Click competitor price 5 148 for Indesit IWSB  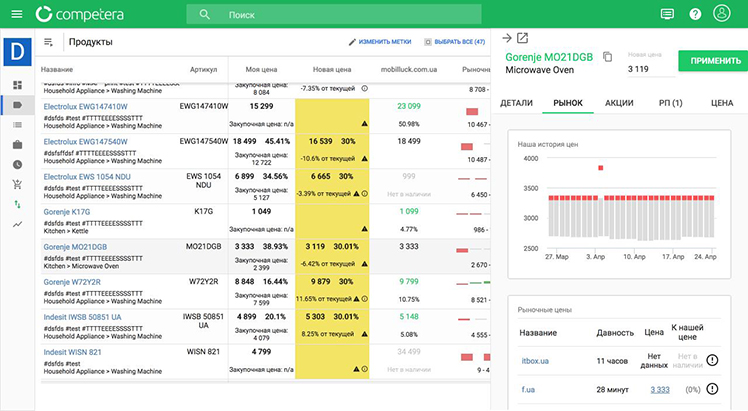409,317
